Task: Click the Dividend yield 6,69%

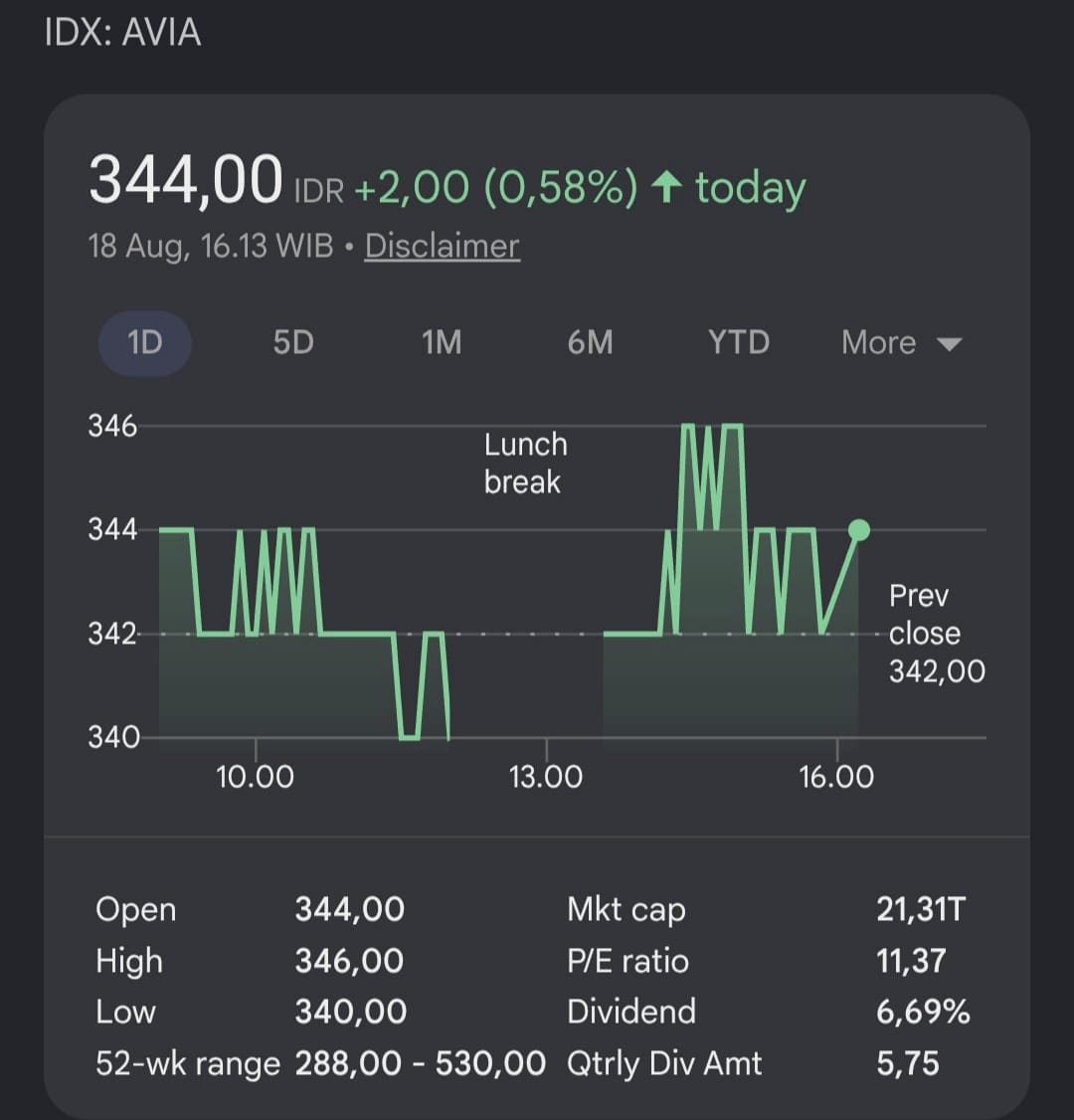Action: pos(923,1013)
